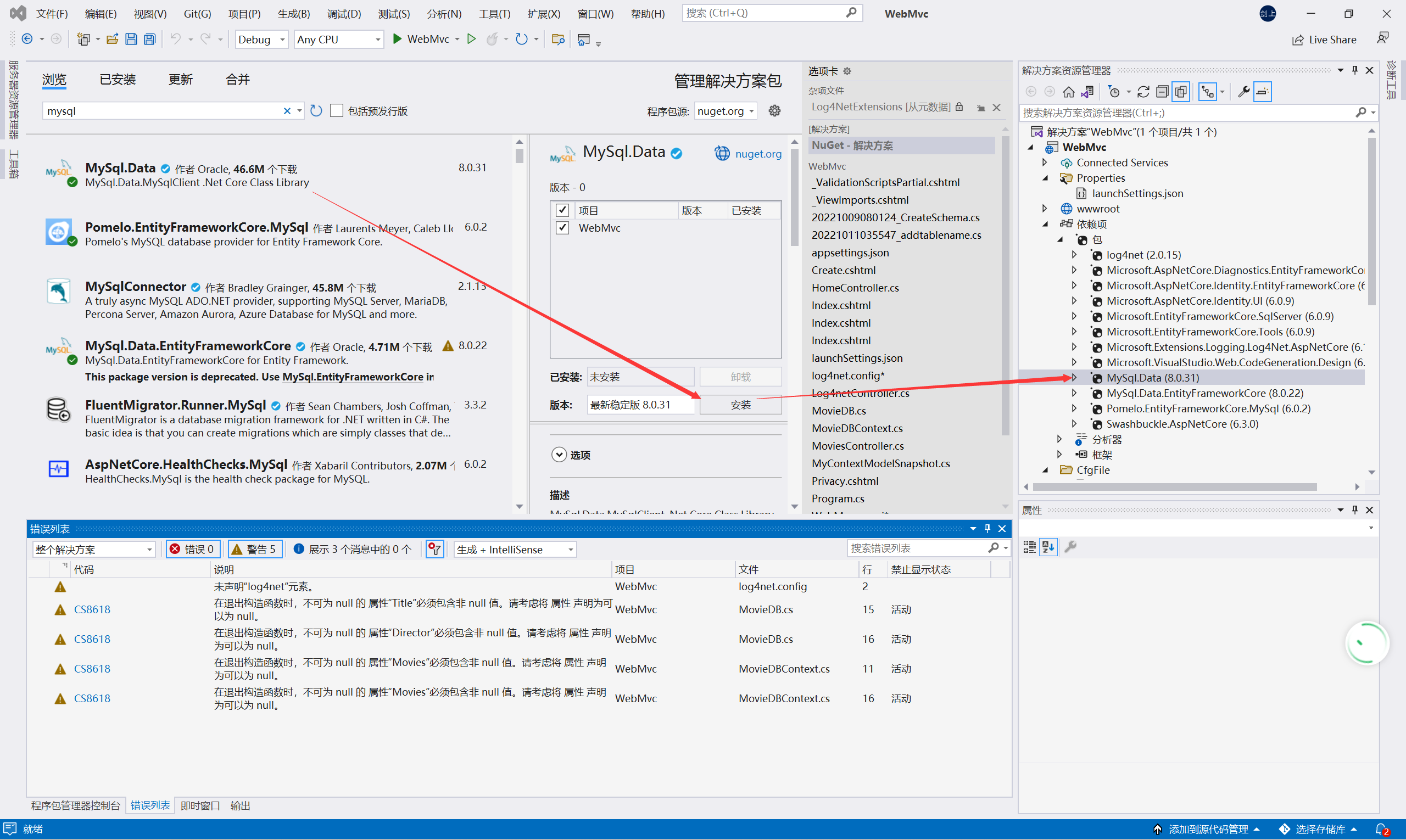
Task: Open the Debug configuration dropdown
Action: (261, 39)
